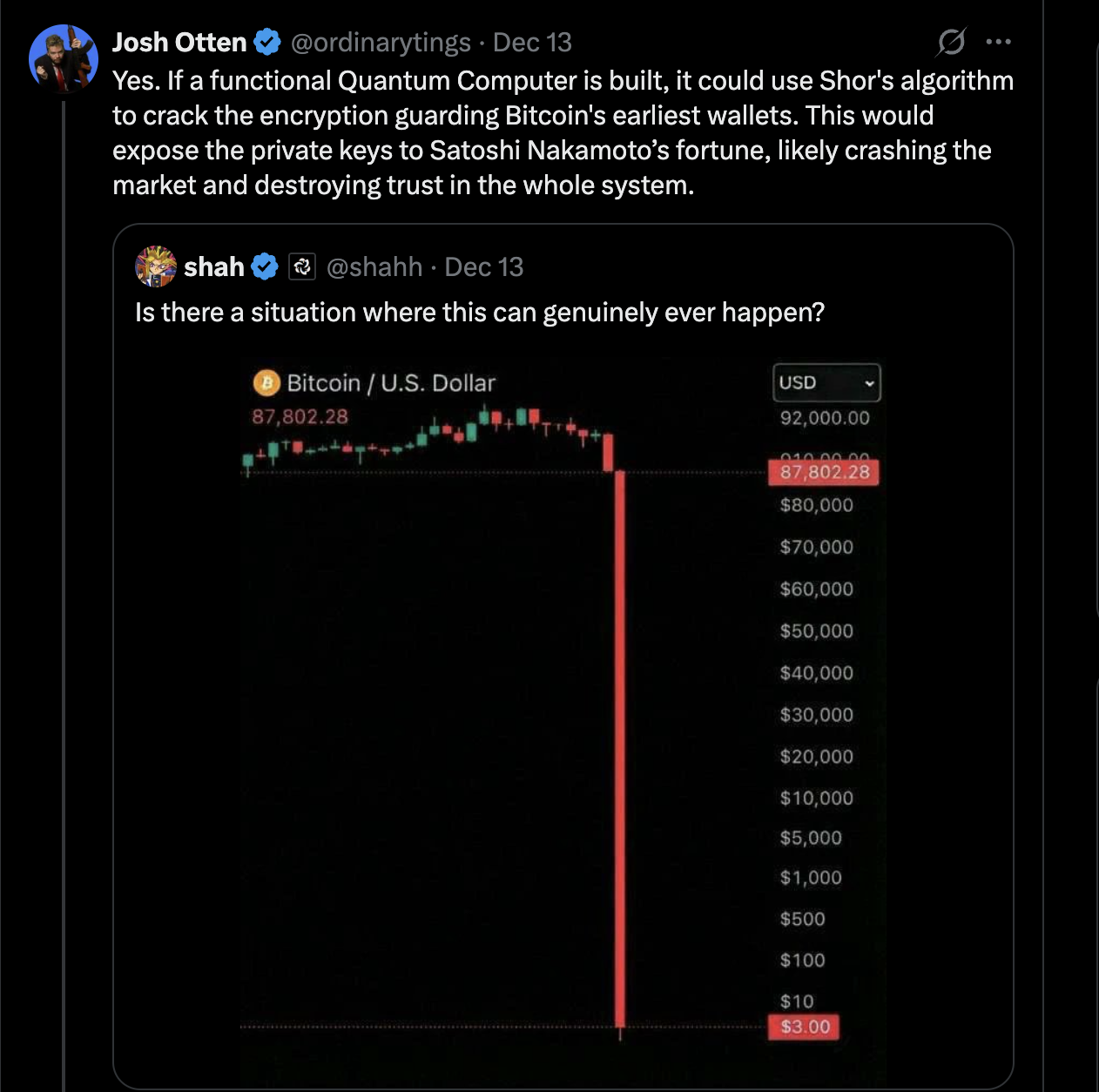Open the @ordinarytings profile handle
Screen dimensions: 1099x1092
[x=383, y=42]
